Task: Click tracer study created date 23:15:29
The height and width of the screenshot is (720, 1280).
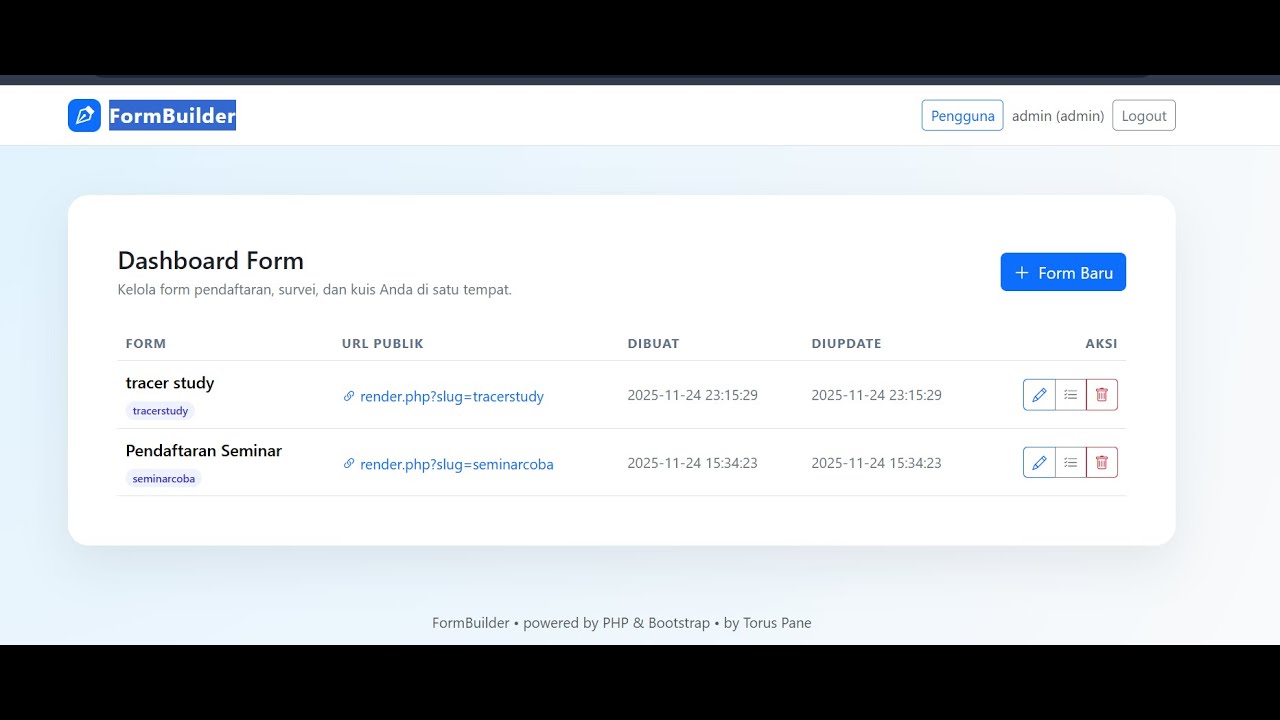Action: [x=692, y=395]
